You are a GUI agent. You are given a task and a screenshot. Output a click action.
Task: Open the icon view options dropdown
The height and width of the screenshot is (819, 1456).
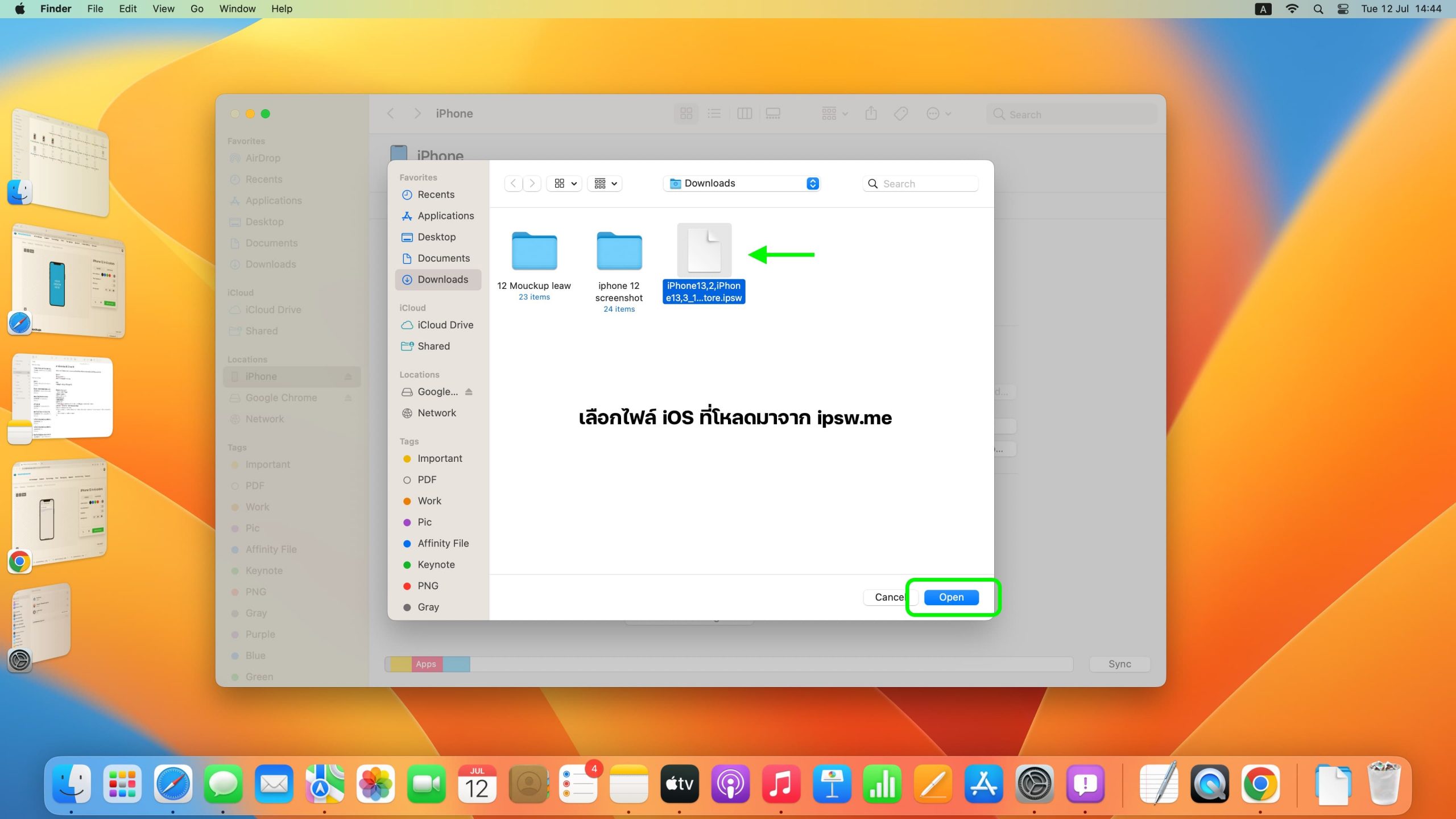point(565,183)
